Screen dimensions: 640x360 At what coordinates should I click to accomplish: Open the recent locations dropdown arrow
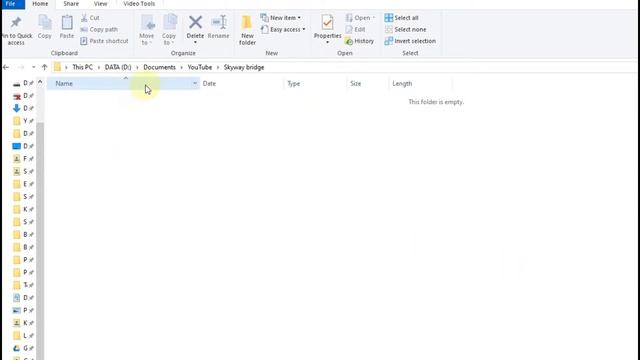[x=33, y=67]
